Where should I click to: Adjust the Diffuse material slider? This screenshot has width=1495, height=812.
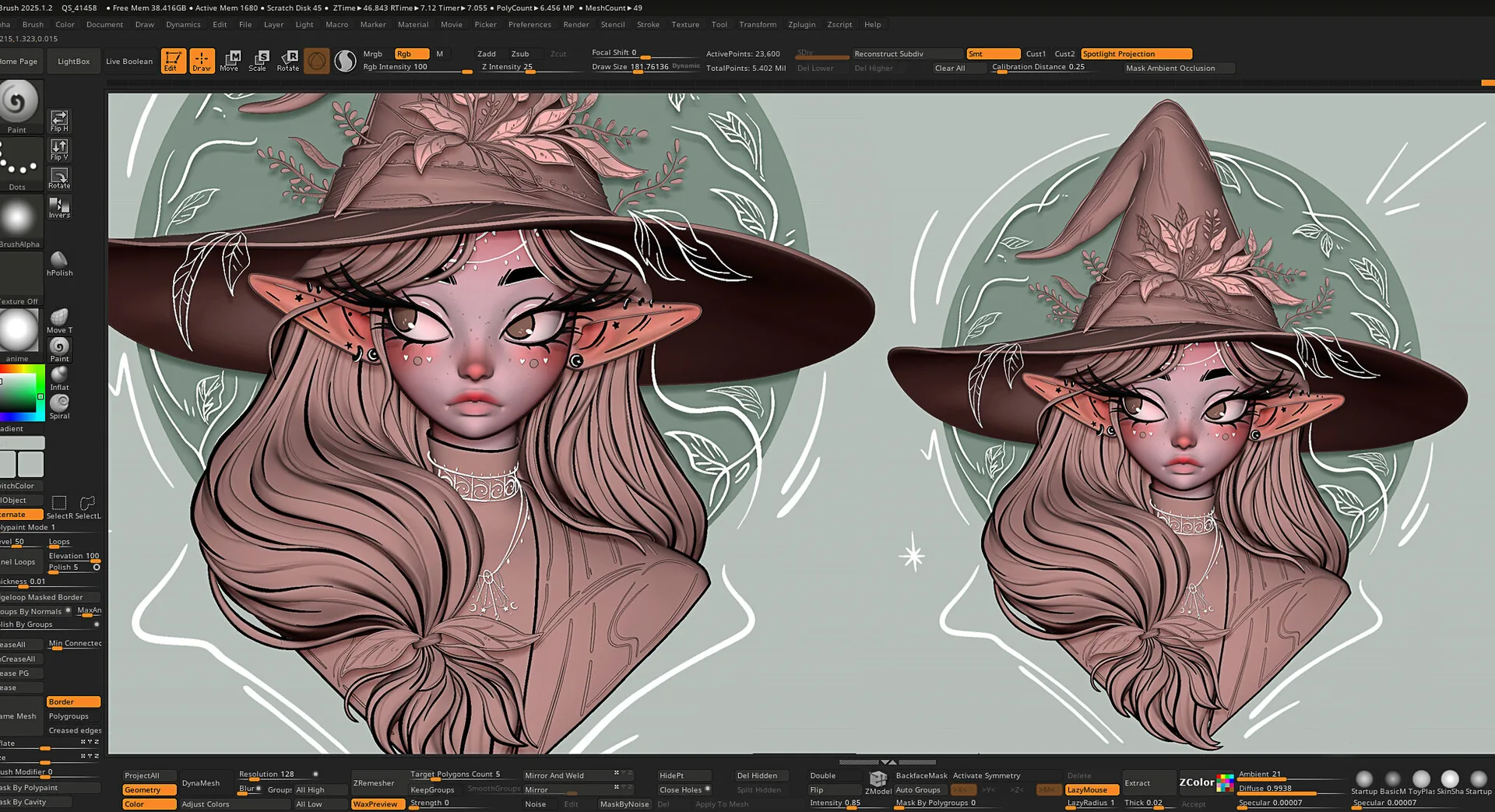pyautogui.click(x=1293, y=789)
